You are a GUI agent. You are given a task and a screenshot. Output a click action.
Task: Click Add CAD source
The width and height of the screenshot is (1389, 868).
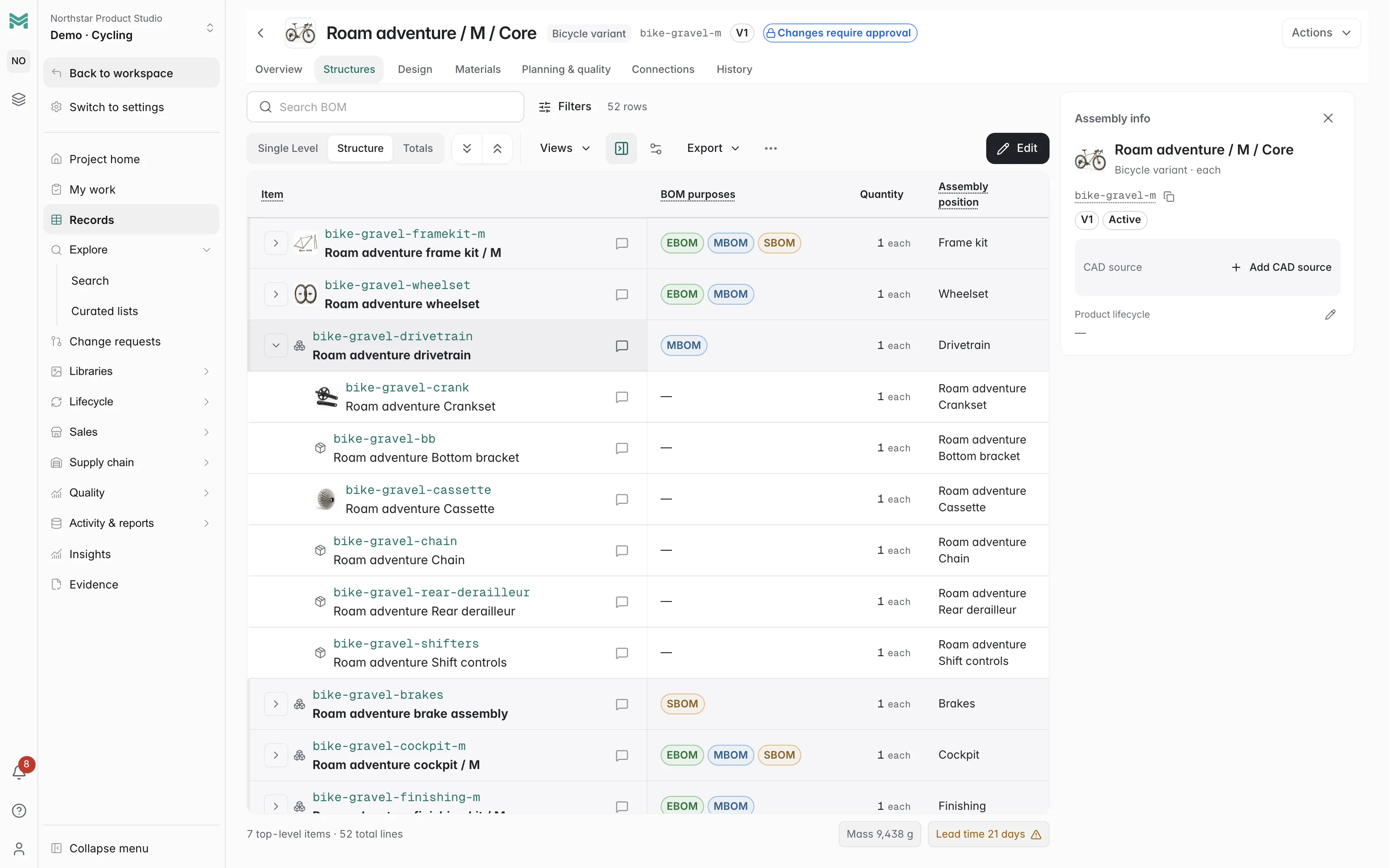tap(1281, 267)
